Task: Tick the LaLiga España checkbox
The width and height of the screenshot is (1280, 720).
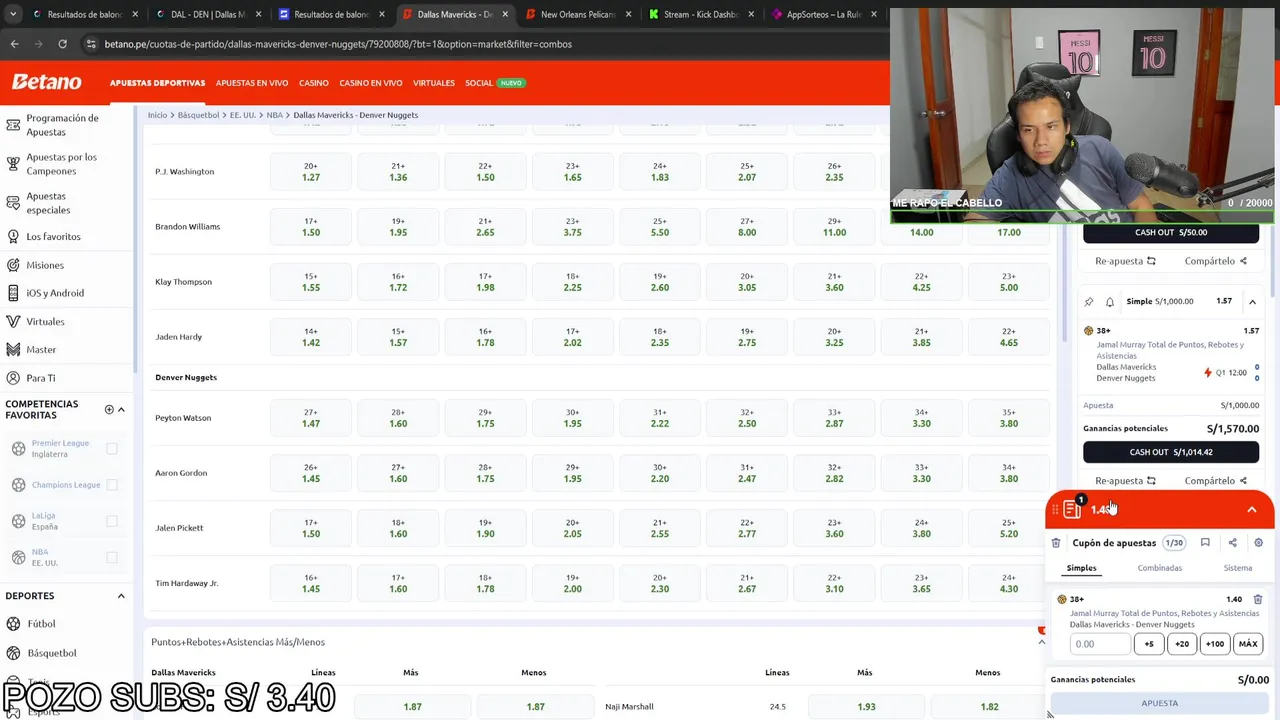Action: (112, 521)
